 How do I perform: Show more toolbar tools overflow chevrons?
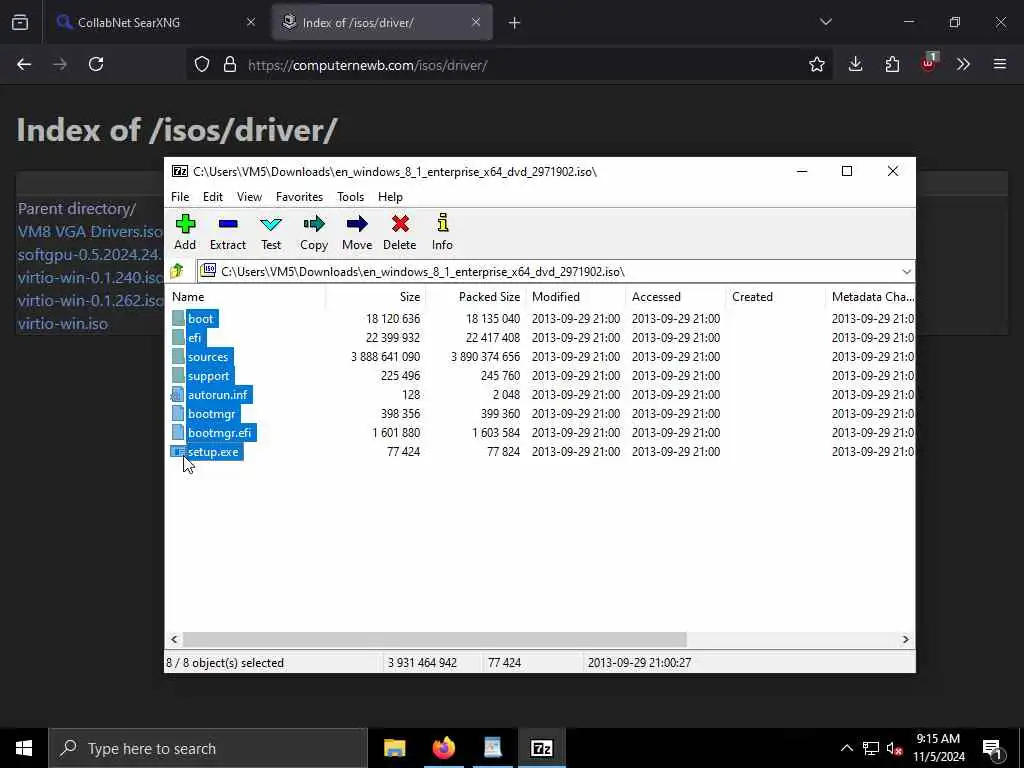tap(963, 64)
